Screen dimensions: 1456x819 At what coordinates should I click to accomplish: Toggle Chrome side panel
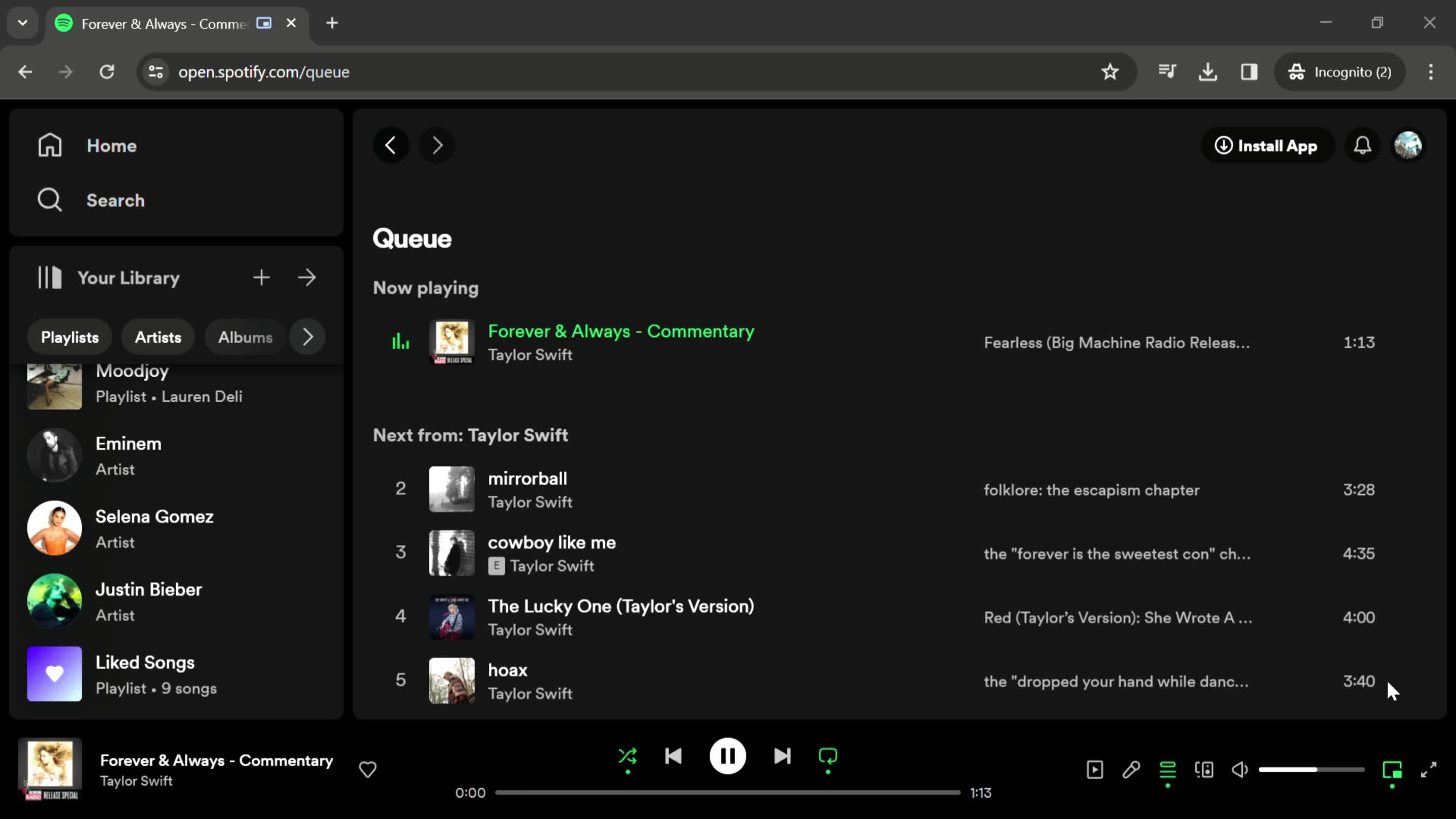[x=1249, y=72]
